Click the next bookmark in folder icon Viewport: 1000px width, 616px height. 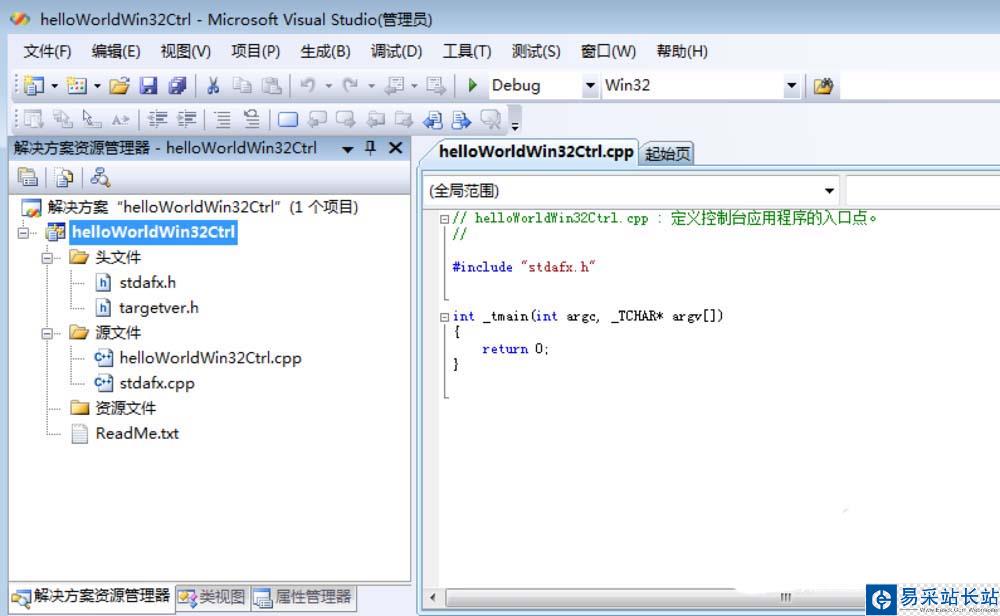(404, 119)
